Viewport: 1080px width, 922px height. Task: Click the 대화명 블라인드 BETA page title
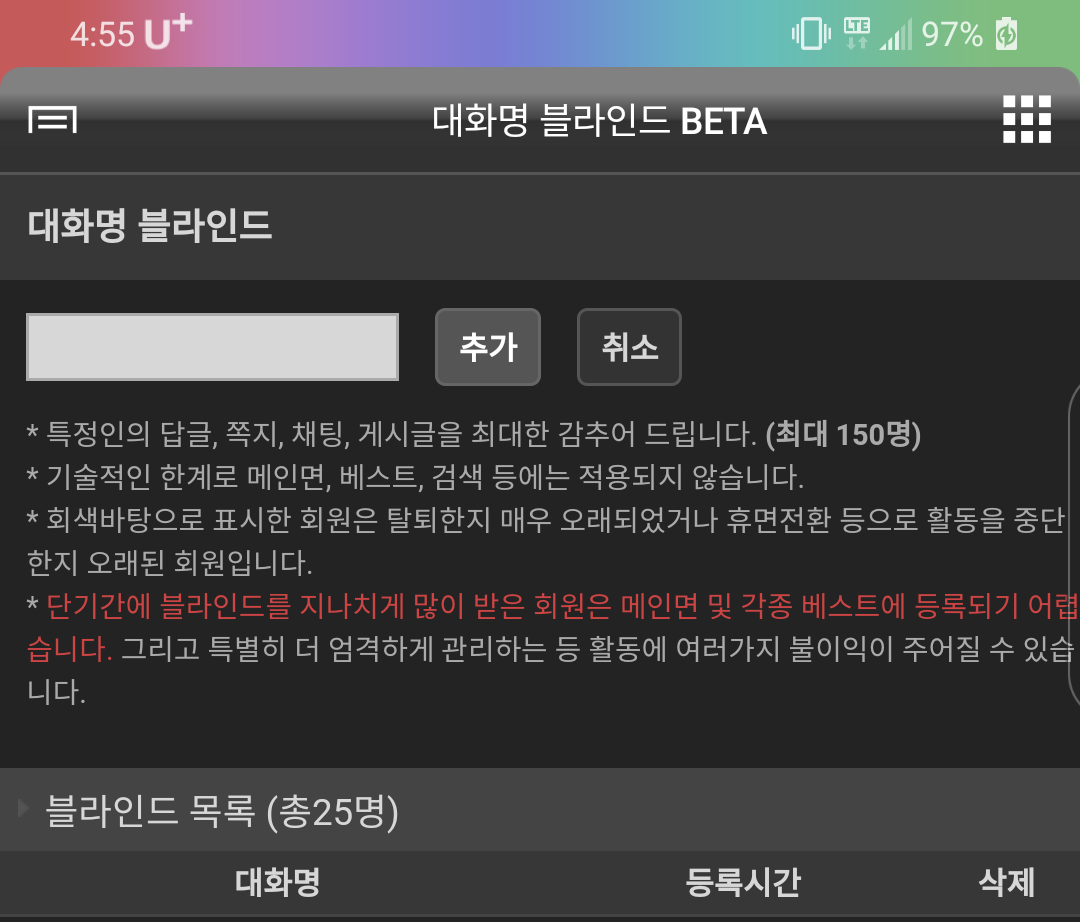point(599,121)
